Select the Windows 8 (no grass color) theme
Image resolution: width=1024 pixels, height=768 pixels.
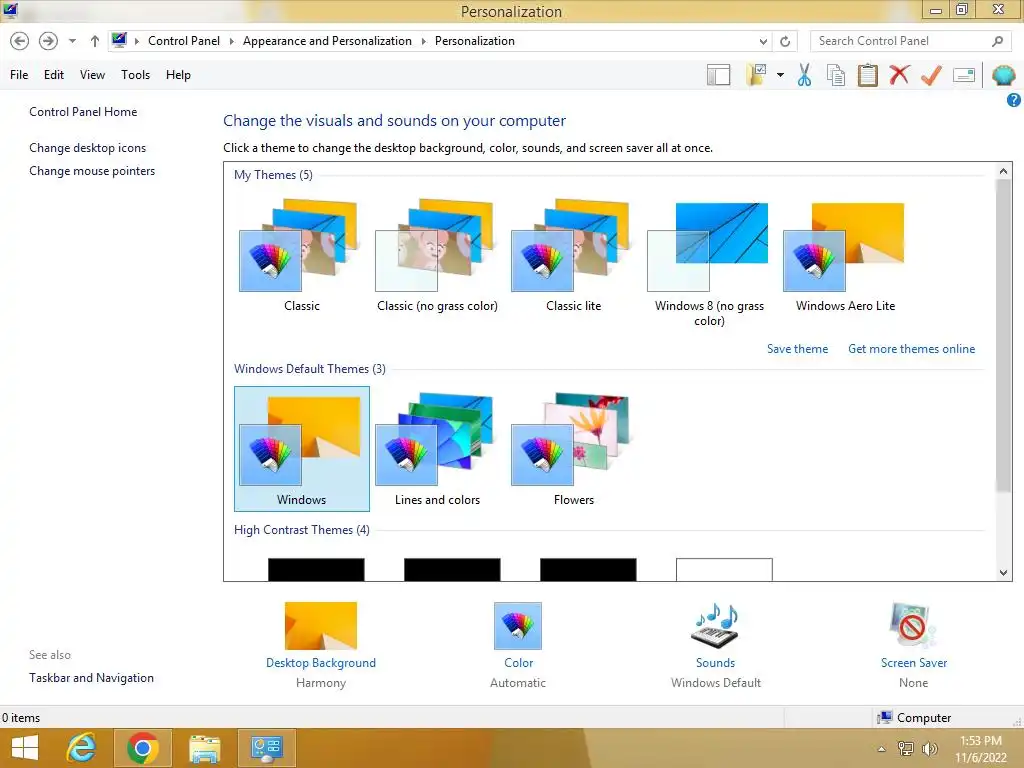coord(709,262)
